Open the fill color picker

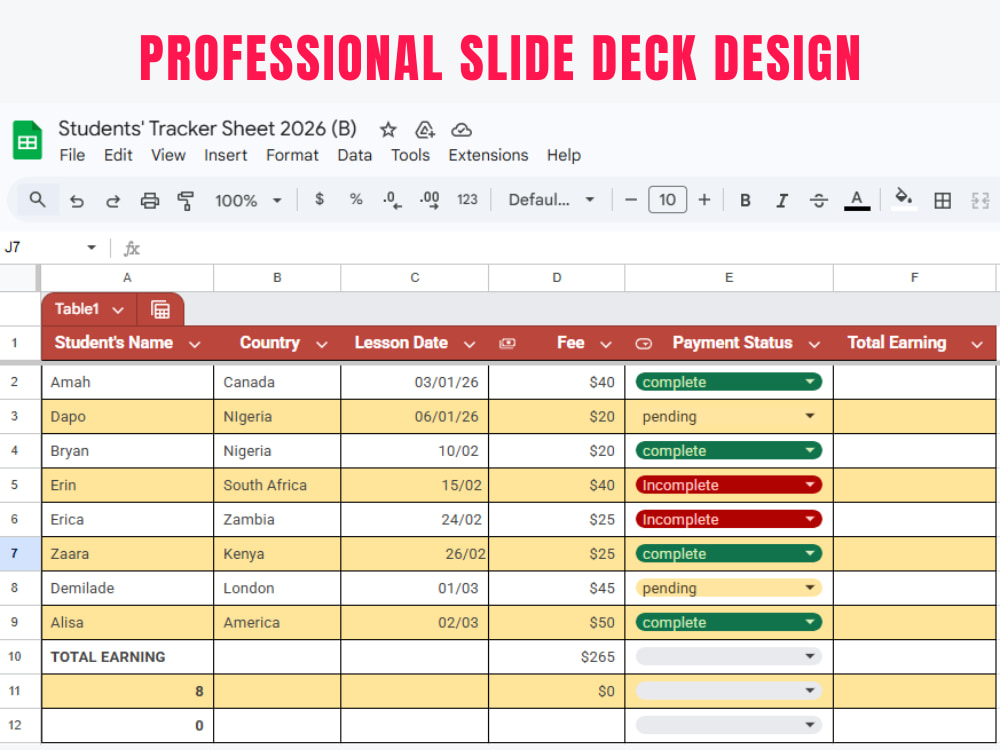pyautogui.click(x=904, y=199)
